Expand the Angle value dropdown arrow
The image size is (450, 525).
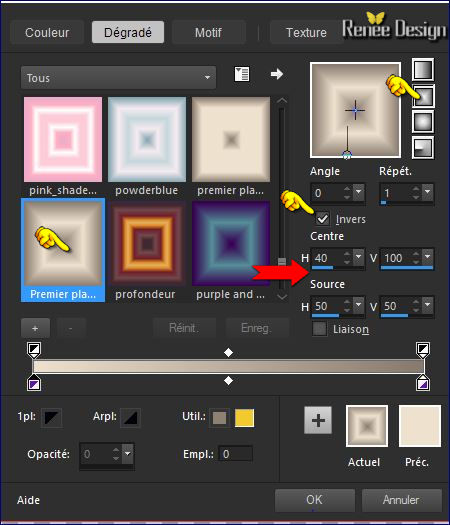359,192
